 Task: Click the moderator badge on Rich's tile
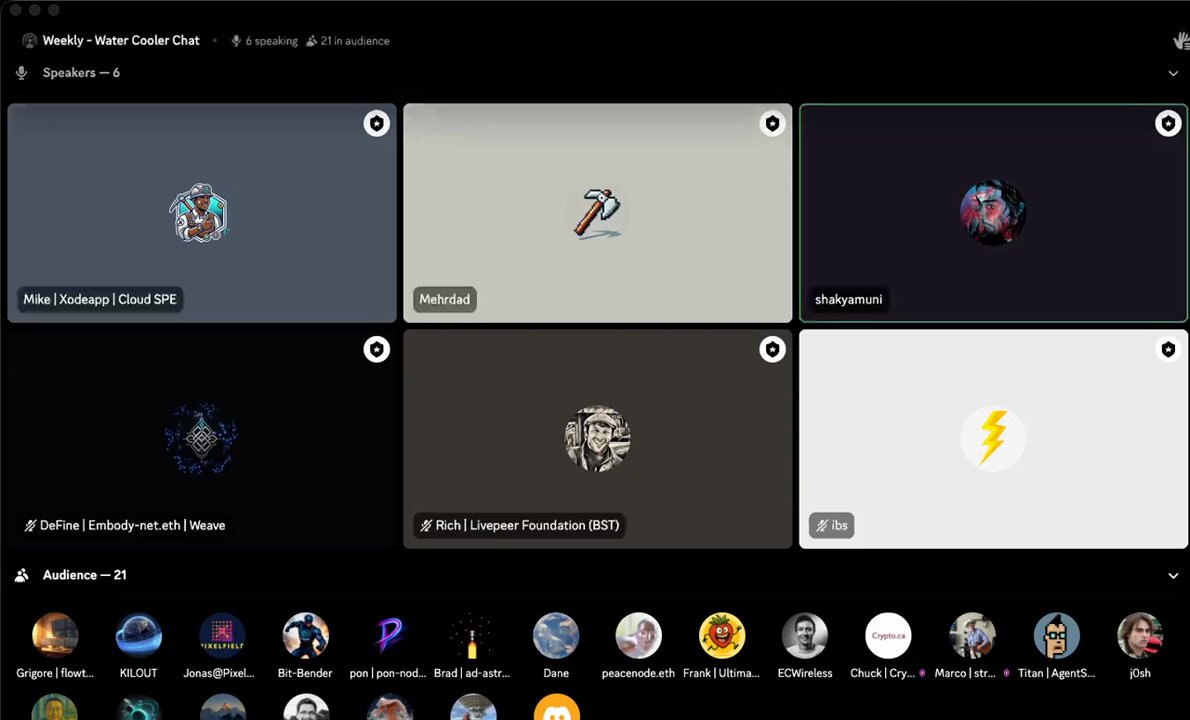click(x=773, y=349)
